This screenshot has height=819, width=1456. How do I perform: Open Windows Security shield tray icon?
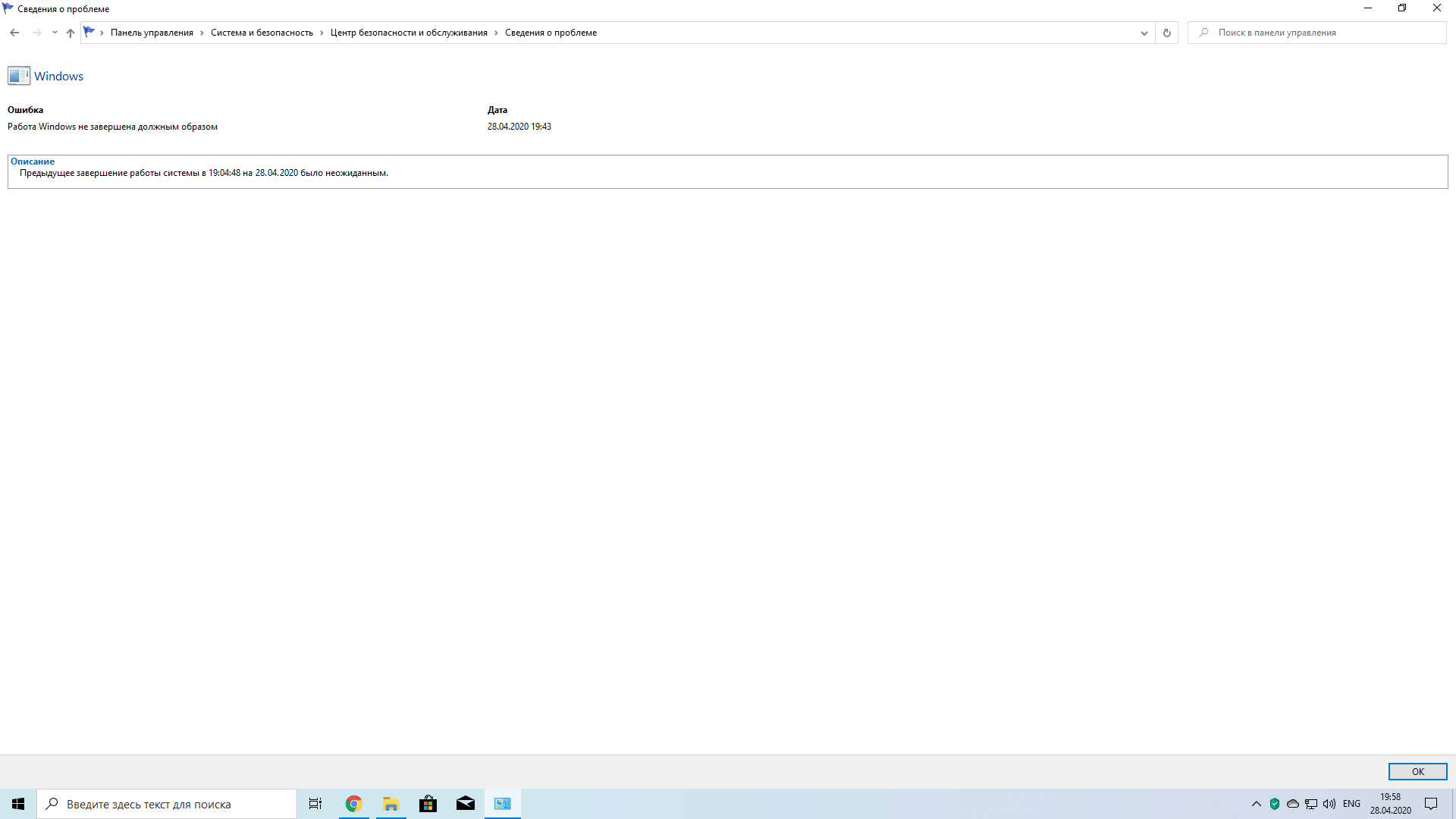pyautogui.click(x=1275, y=804)
